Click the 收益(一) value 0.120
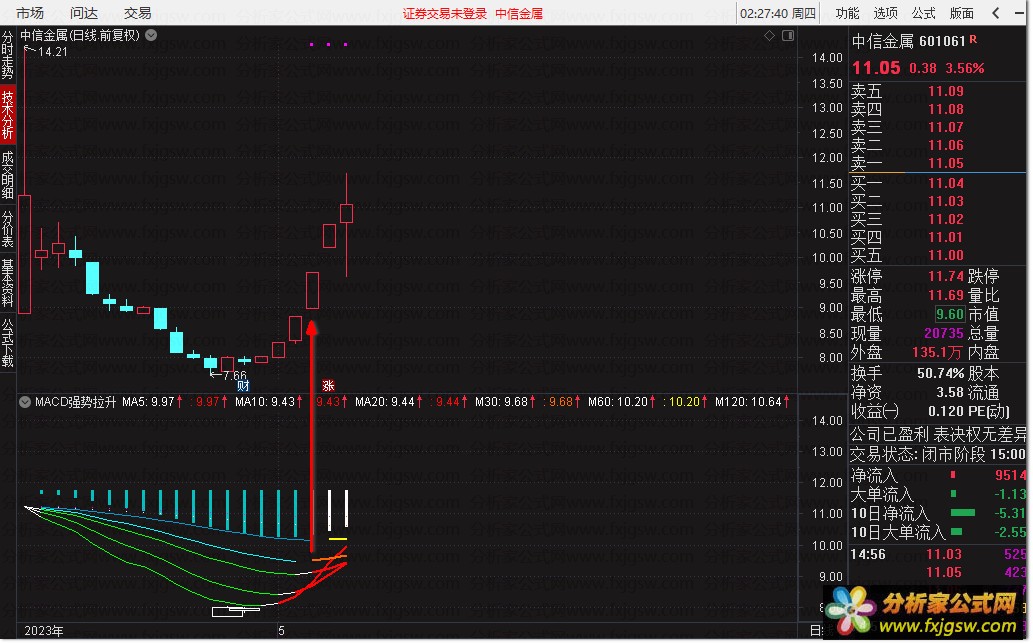The height and width of the screenshot is (643, 1033). (947, 412)
